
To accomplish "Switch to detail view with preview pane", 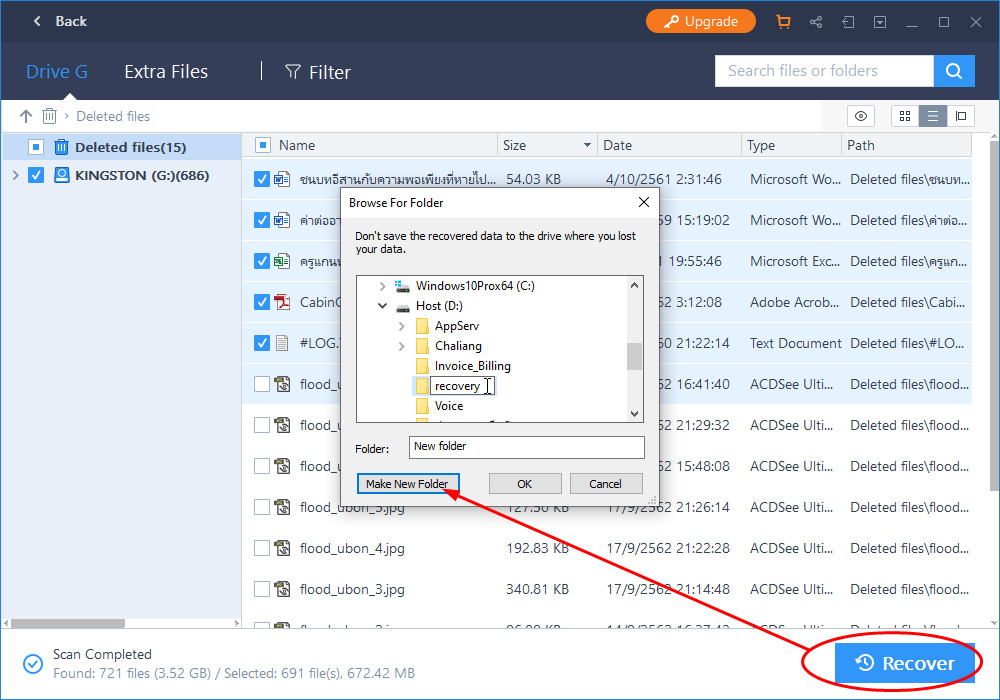I will coord(961,116).
